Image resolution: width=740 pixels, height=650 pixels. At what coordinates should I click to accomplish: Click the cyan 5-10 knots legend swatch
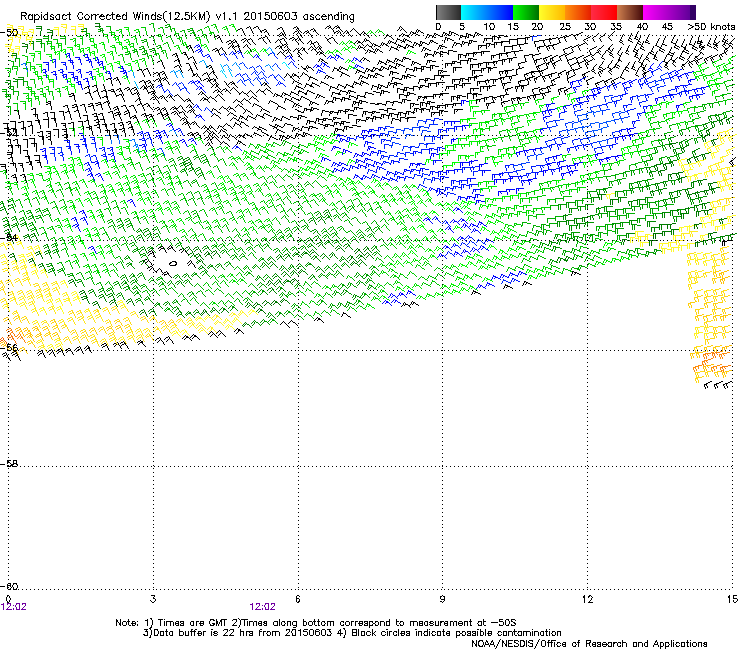point(474,12)
